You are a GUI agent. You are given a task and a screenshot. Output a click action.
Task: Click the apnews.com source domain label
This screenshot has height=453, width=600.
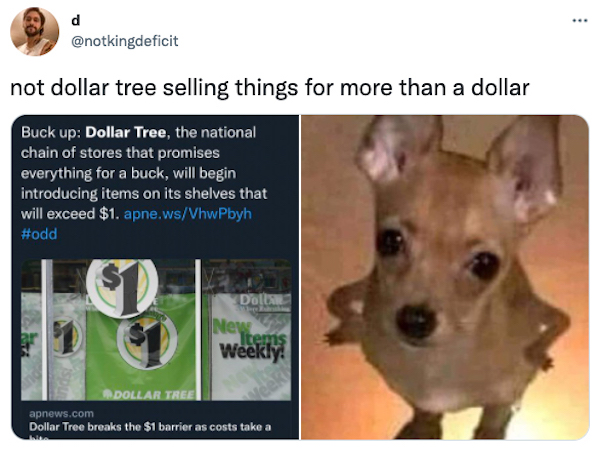click(x=61, y=414)
